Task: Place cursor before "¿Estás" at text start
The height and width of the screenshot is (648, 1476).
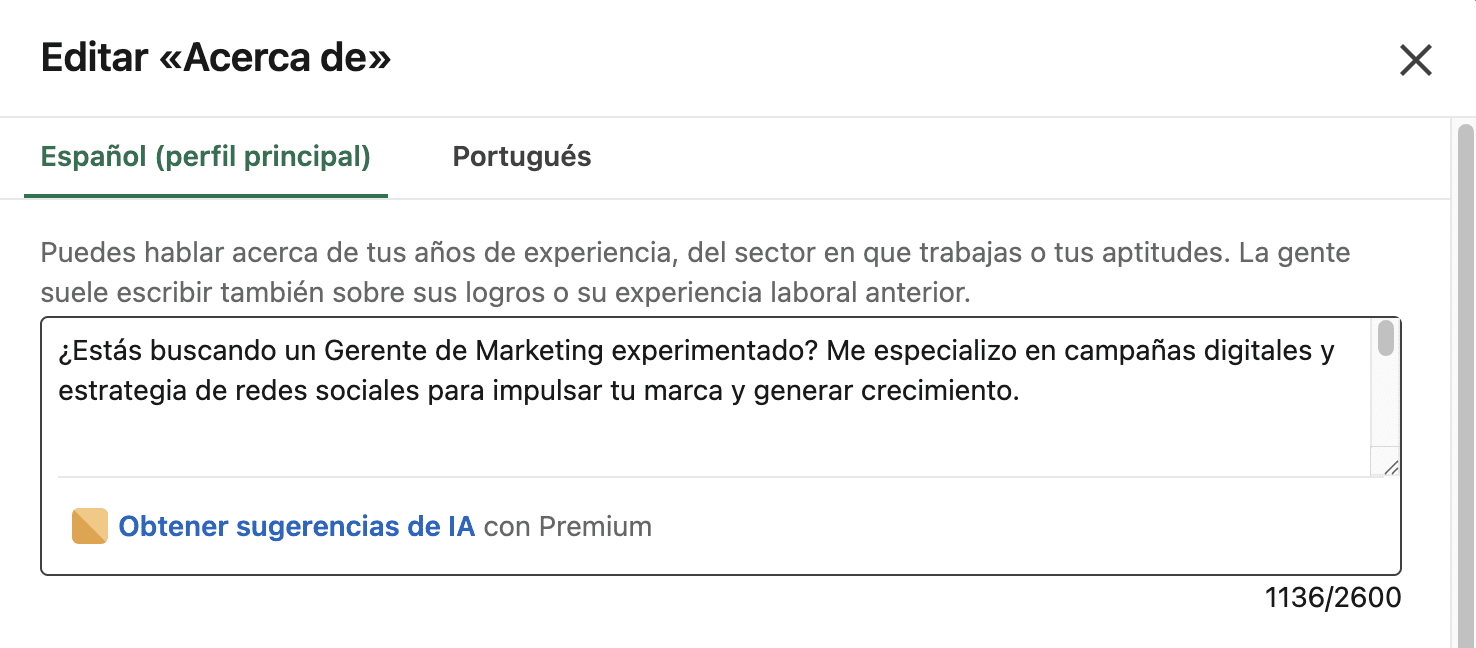Action: tap(59, 351)
